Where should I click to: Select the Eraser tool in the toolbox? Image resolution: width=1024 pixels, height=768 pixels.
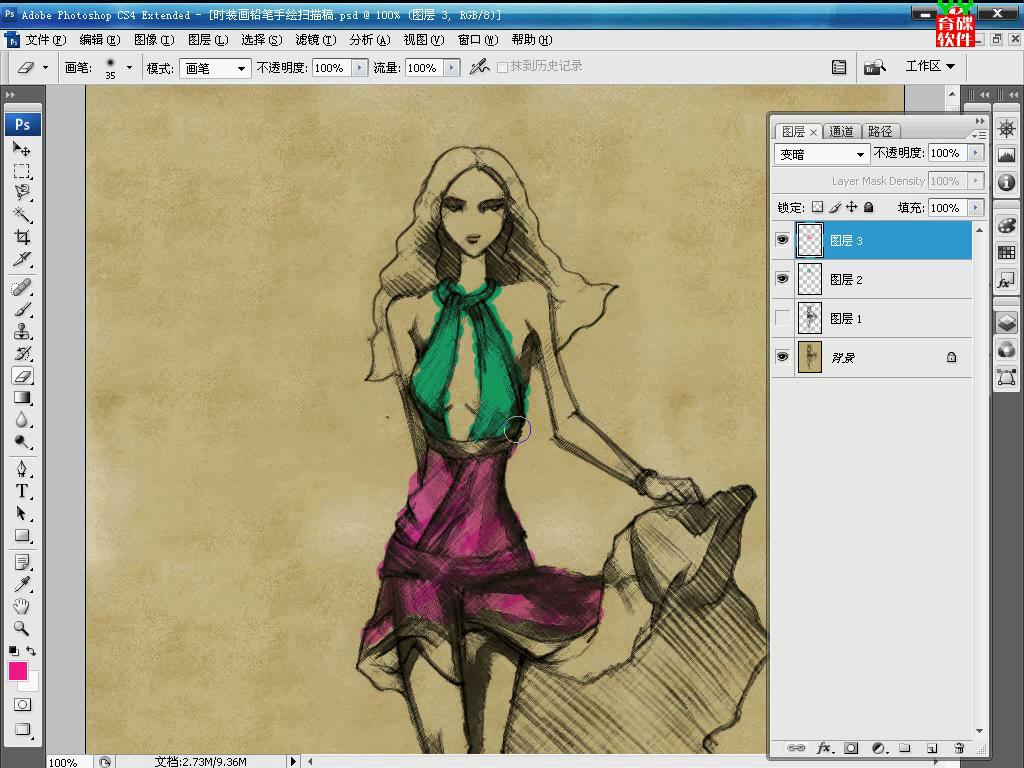point(22,376)
